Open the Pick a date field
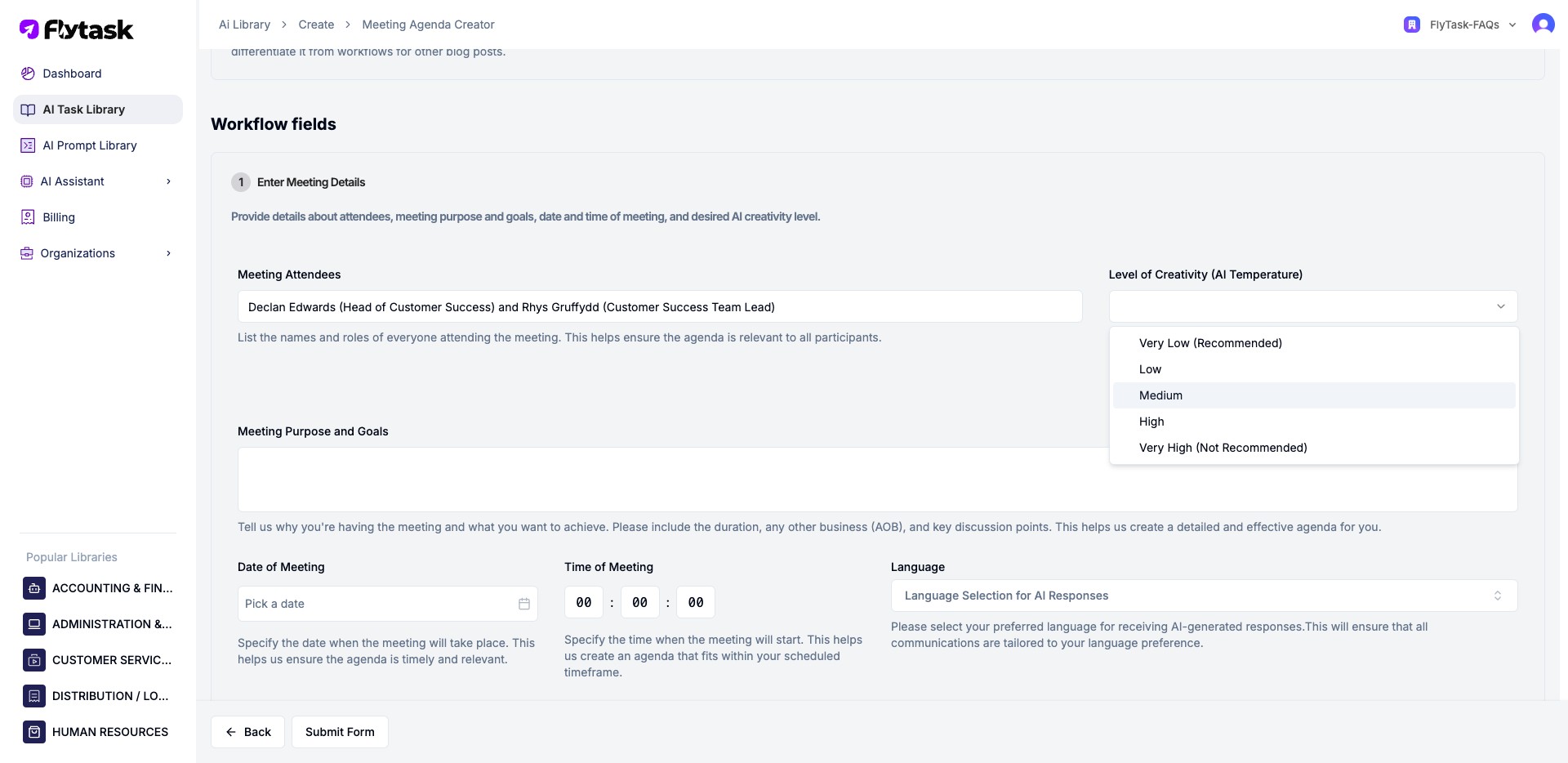The height and width of the screenshot is (763, 1568). pos(387,604)
